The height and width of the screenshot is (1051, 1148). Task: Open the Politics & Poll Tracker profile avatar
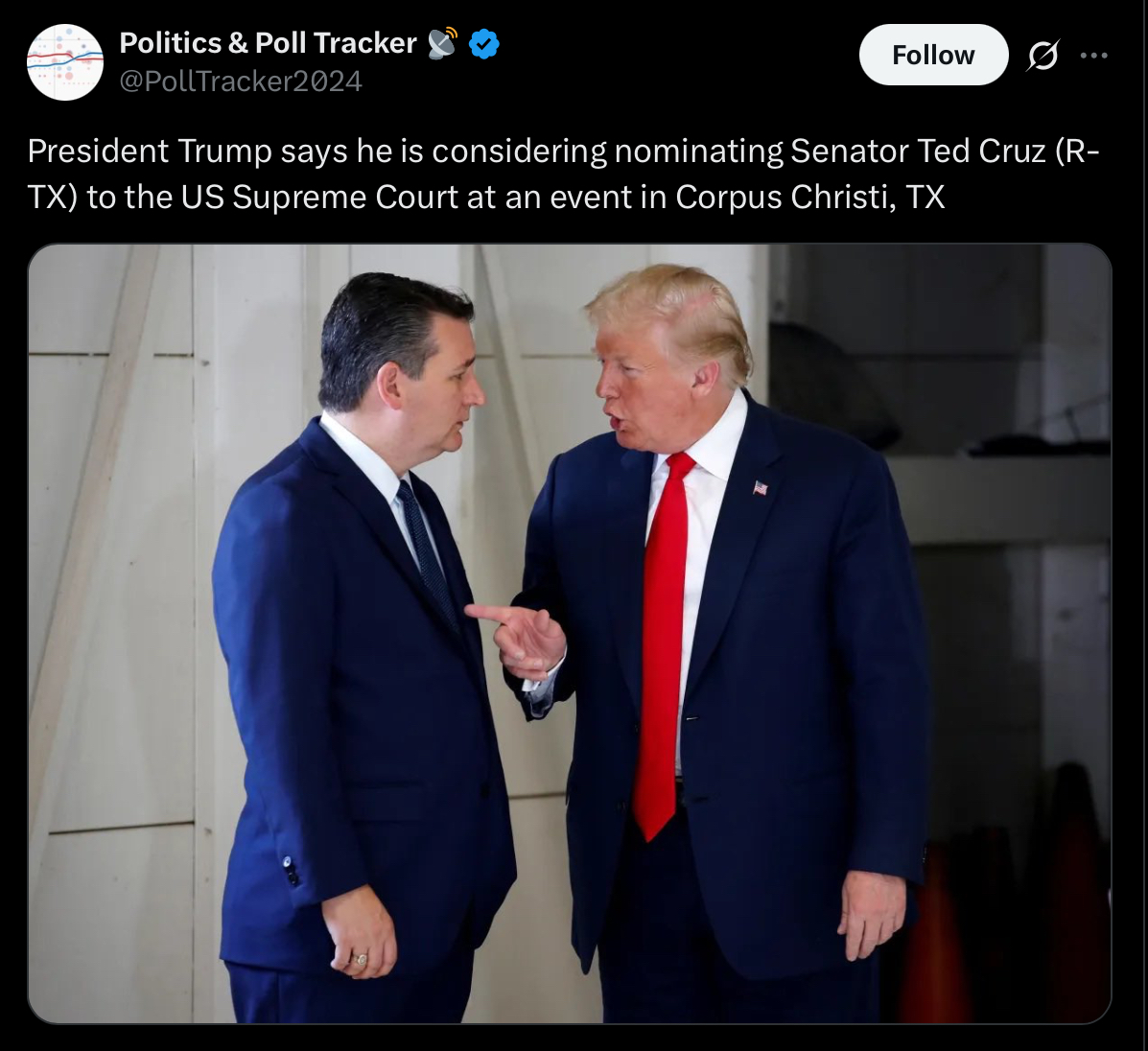click(x=65, y=62)
